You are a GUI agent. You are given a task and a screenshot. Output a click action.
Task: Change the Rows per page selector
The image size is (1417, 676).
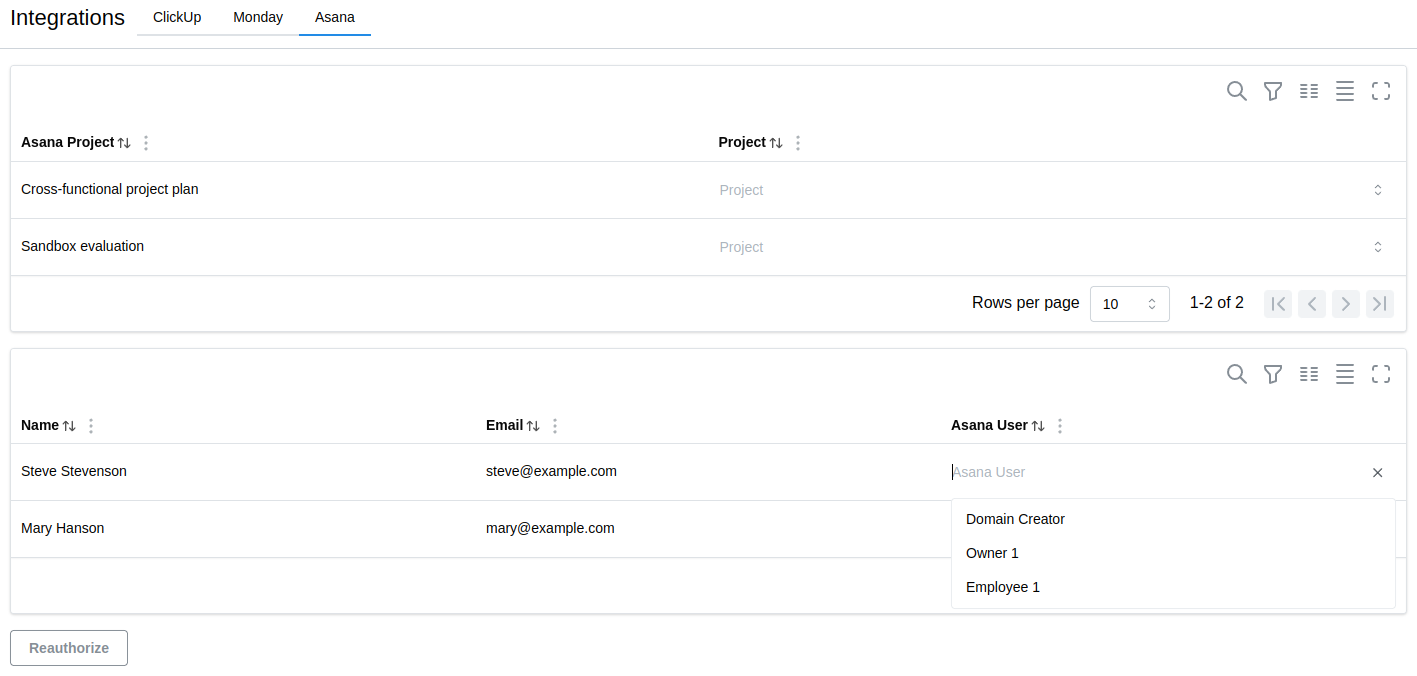(x=1130, y=304)
